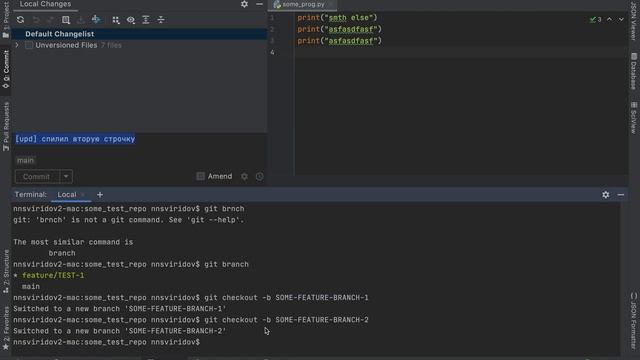Open Local Changes panel gear settings
The width and height of the screenshot is (640, 360).
(244, 4)
